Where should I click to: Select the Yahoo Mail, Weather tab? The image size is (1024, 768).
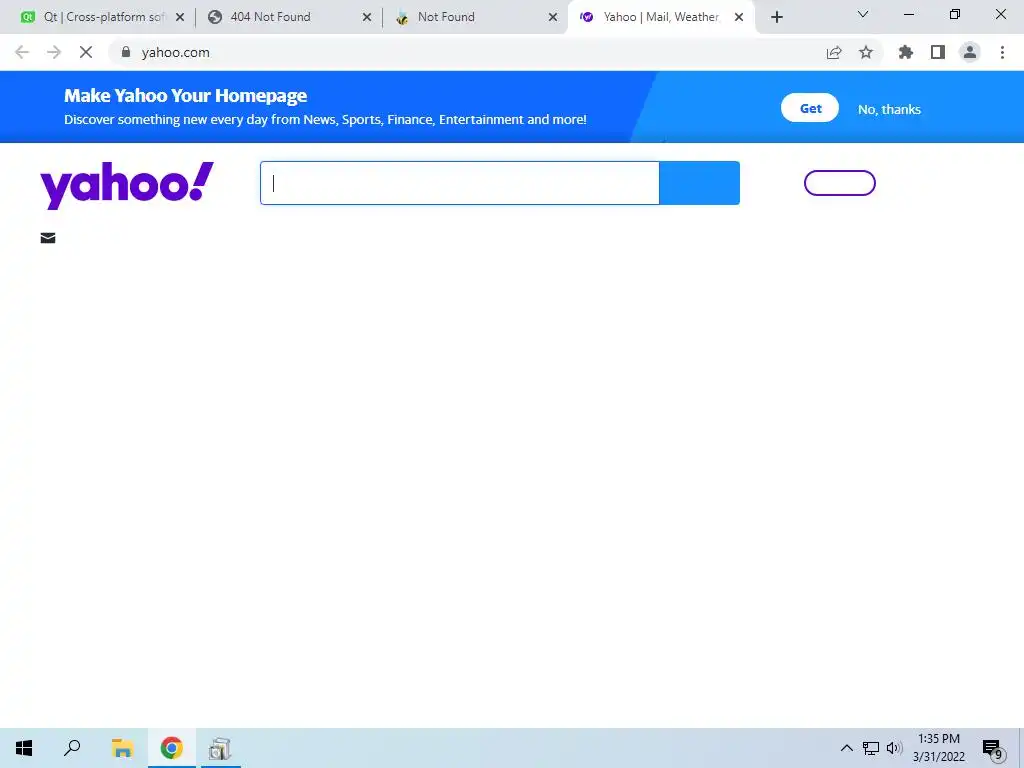coord(661,17)
